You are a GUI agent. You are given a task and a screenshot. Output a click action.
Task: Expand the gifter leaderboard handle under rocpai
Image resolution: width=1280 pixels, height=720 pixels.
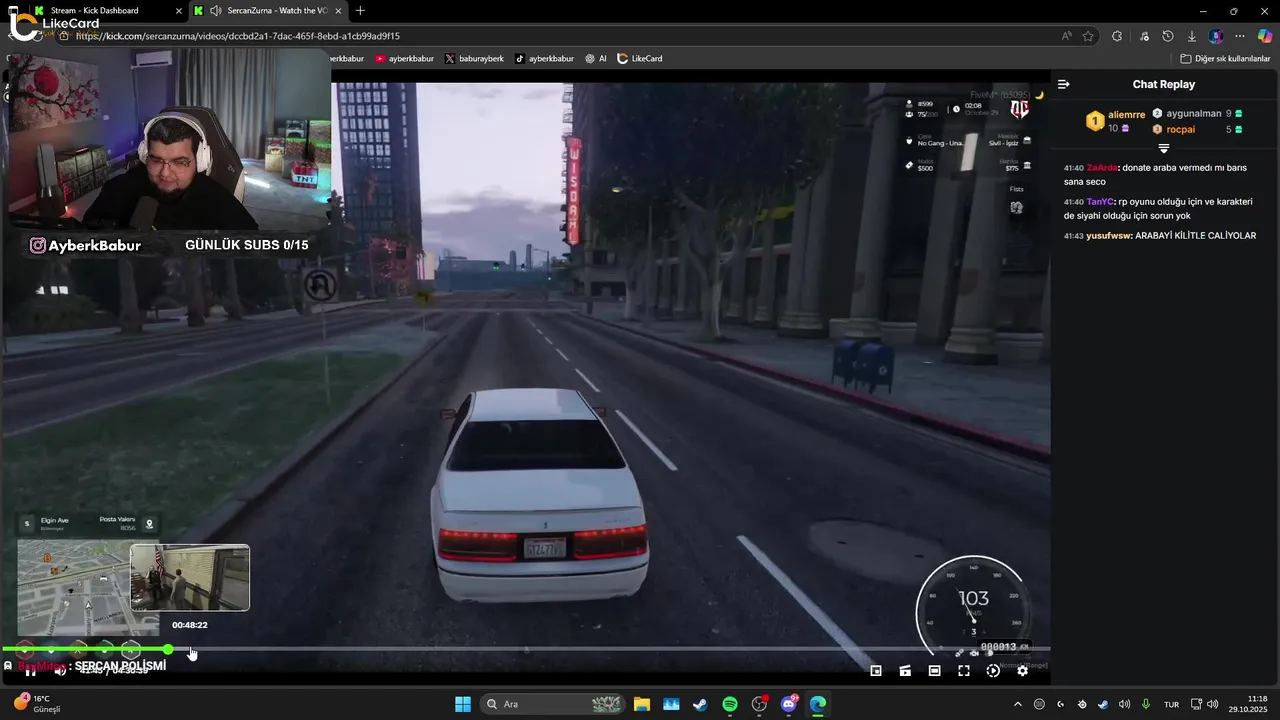point(1164,148)
